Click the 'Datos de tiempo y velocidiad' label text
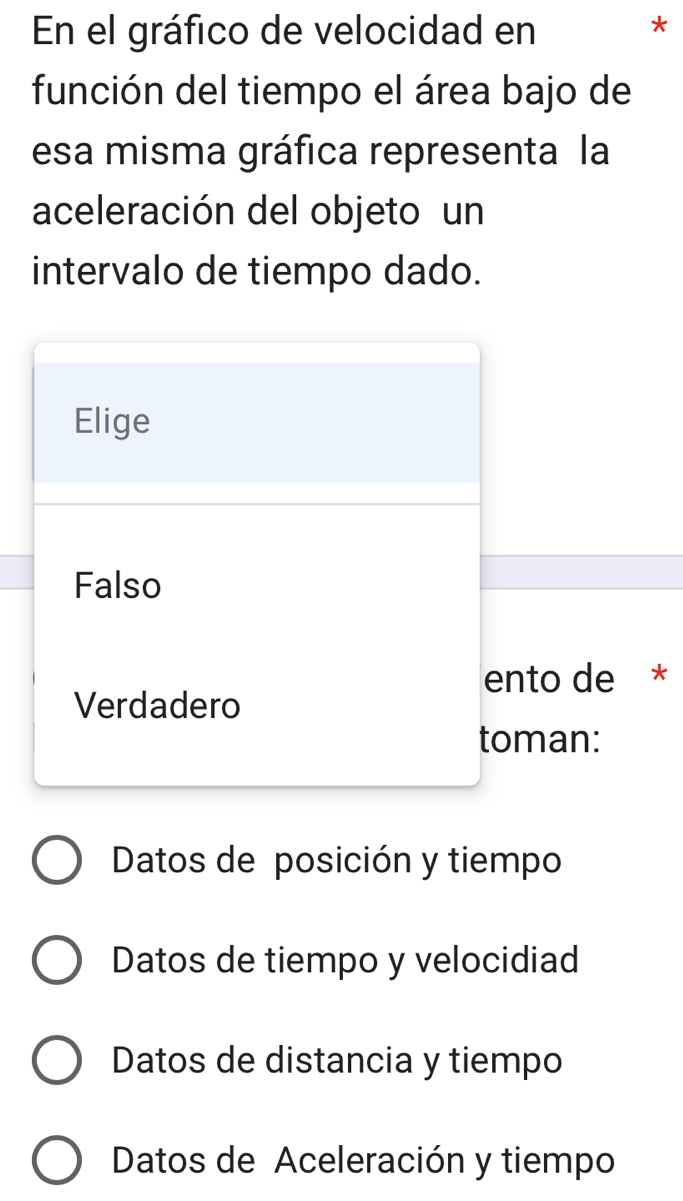 click(346, 960)
